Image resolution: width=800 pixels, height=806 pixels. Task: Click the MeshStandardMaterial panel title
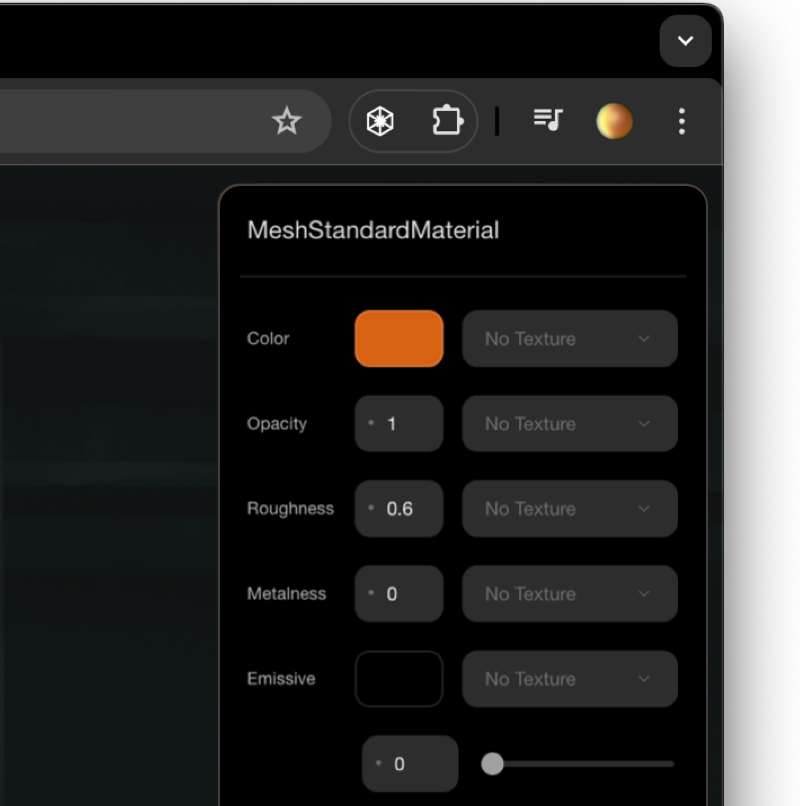pyautogui.click(x=373, y=230)
